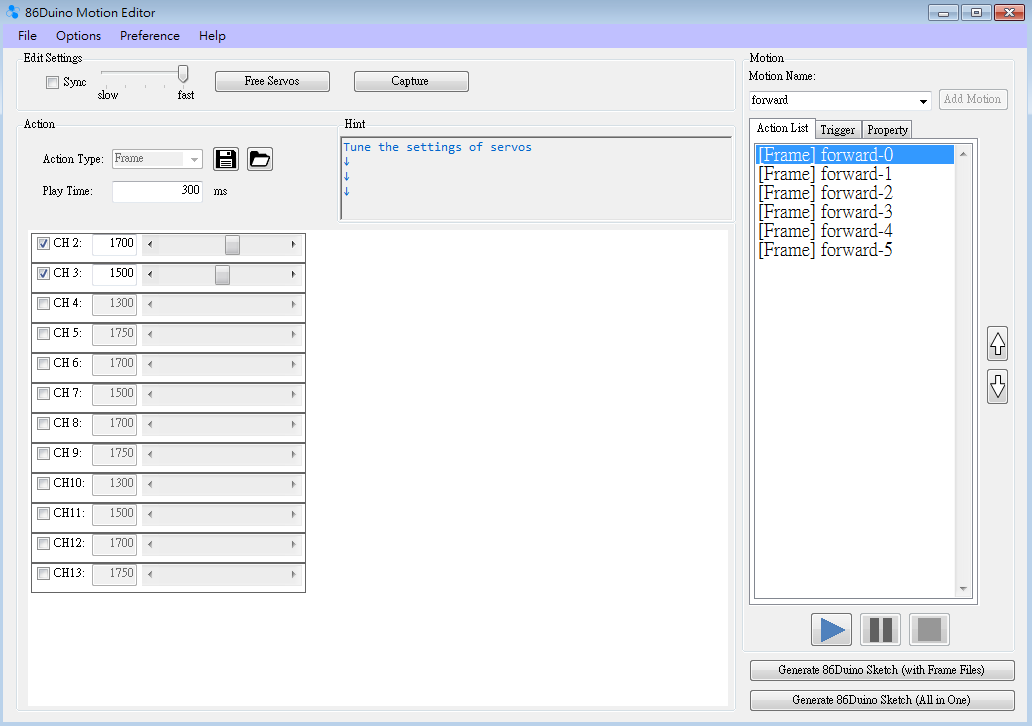Screen dimensions: 1032x726
Task: Move selected action down with down arrow
Action: pos(998,387)
